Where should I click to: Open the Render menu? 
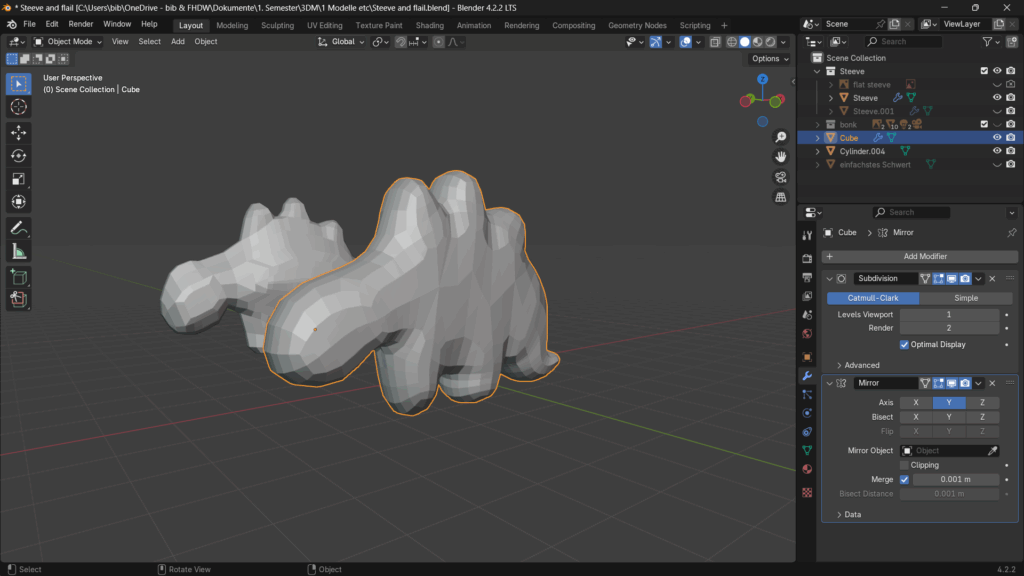[81, 24]
